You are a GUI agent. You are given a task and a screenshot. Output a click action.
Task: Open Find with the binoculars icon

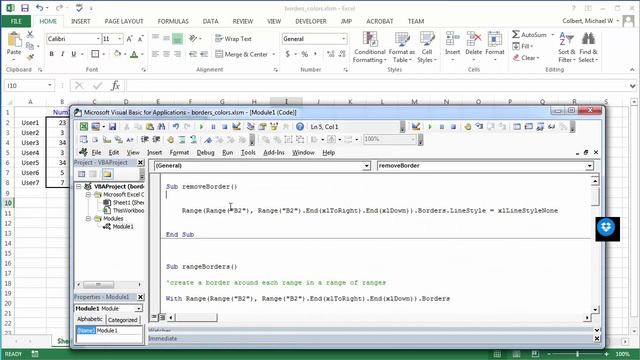(x=162, y=127)
